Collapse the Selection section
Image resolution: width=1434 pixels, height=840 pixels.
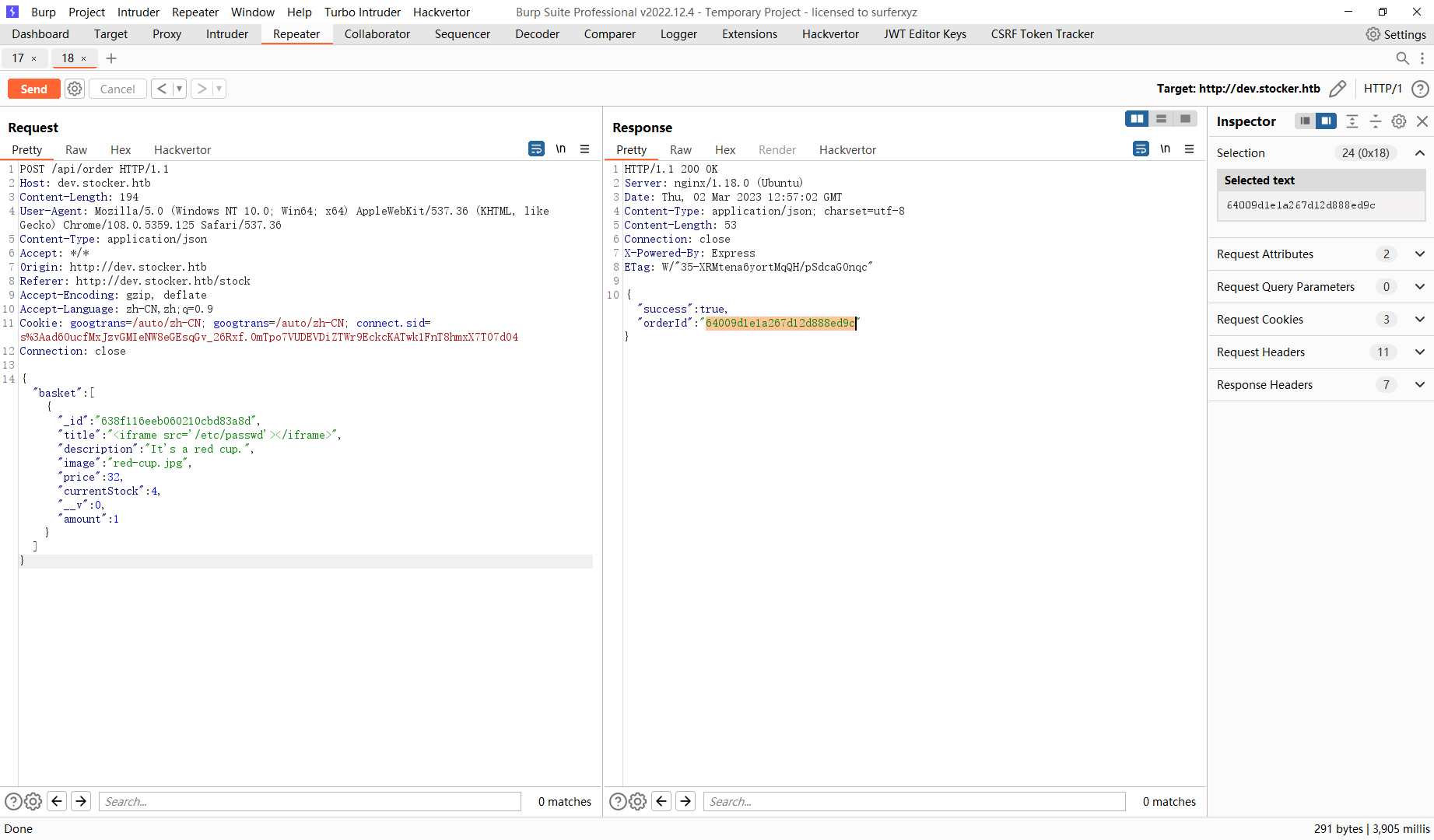(1420, 153)
